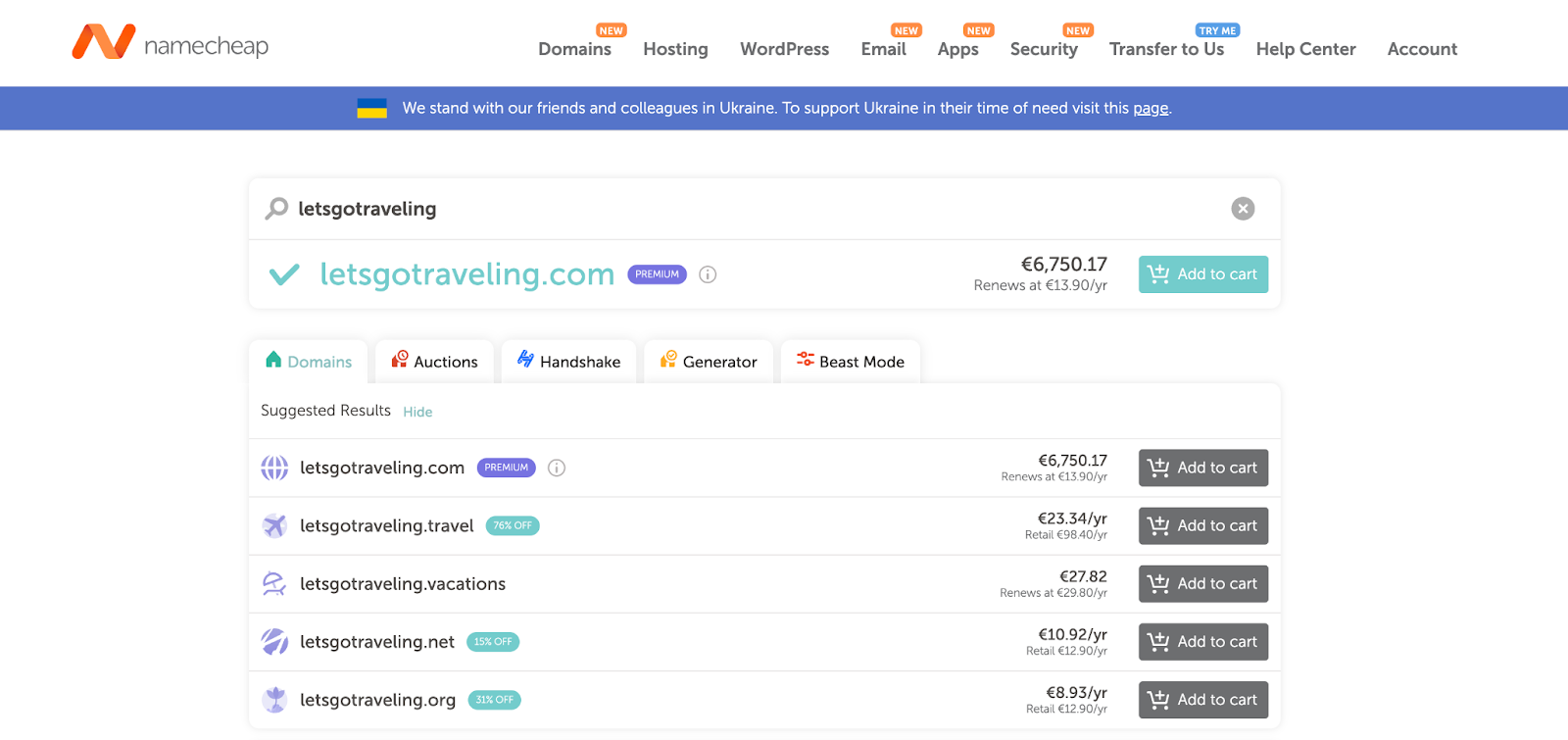Viewport: 1568px width, 740px height.
Task: Hide the Suggested Results section
Action: pyautogui.click(x=417, y=412)
